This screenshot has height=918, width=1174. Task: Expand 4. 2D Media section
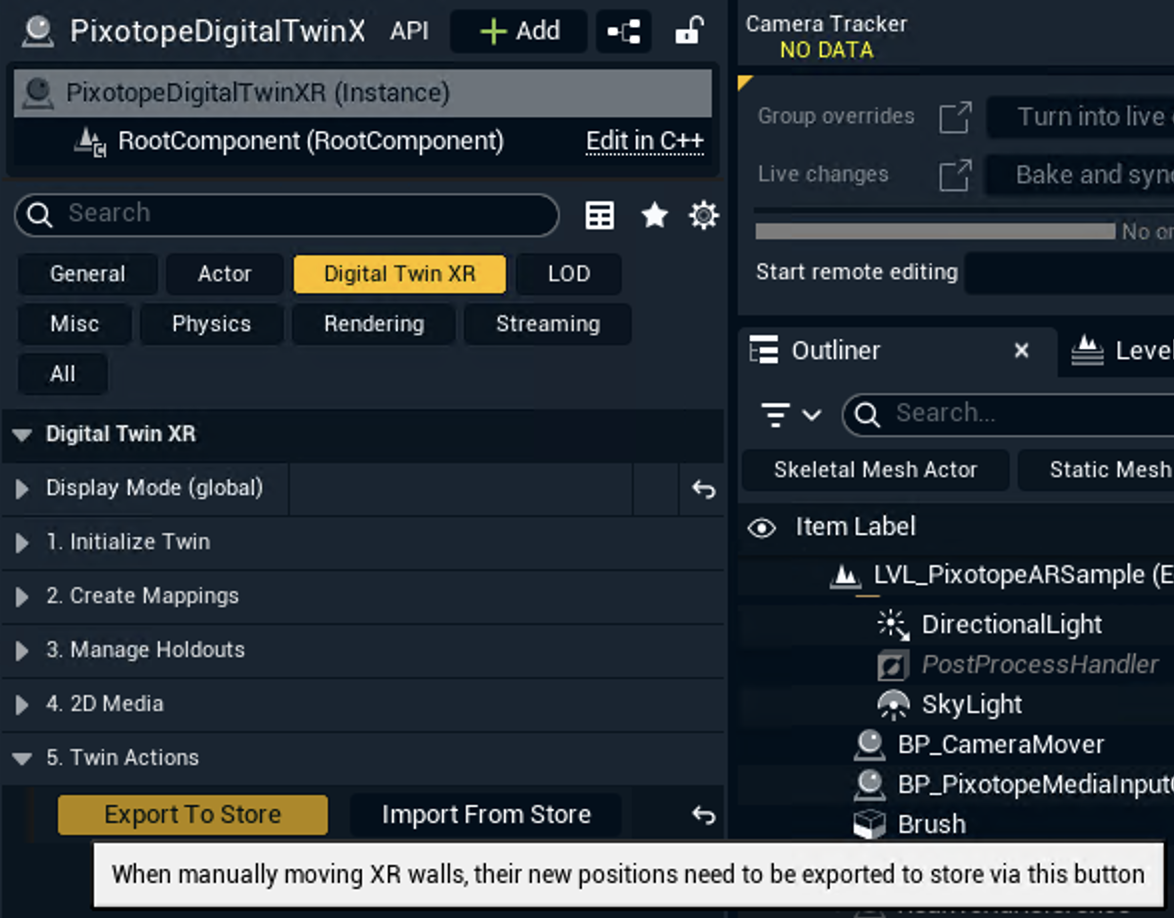[22, 705]
